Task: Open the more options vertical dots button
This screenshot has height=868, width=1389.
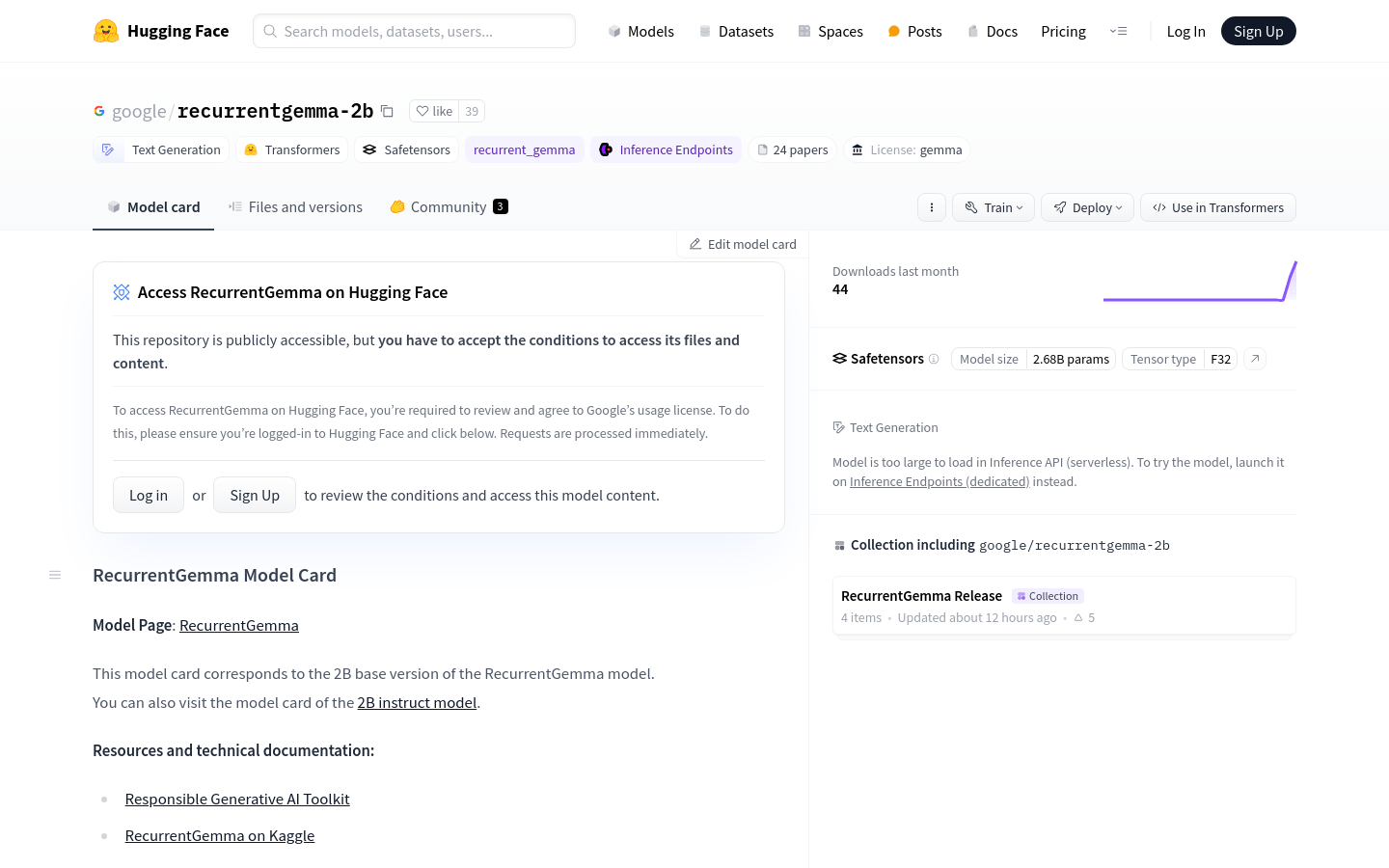Action: pyautogui.click(x=932, y=207)
